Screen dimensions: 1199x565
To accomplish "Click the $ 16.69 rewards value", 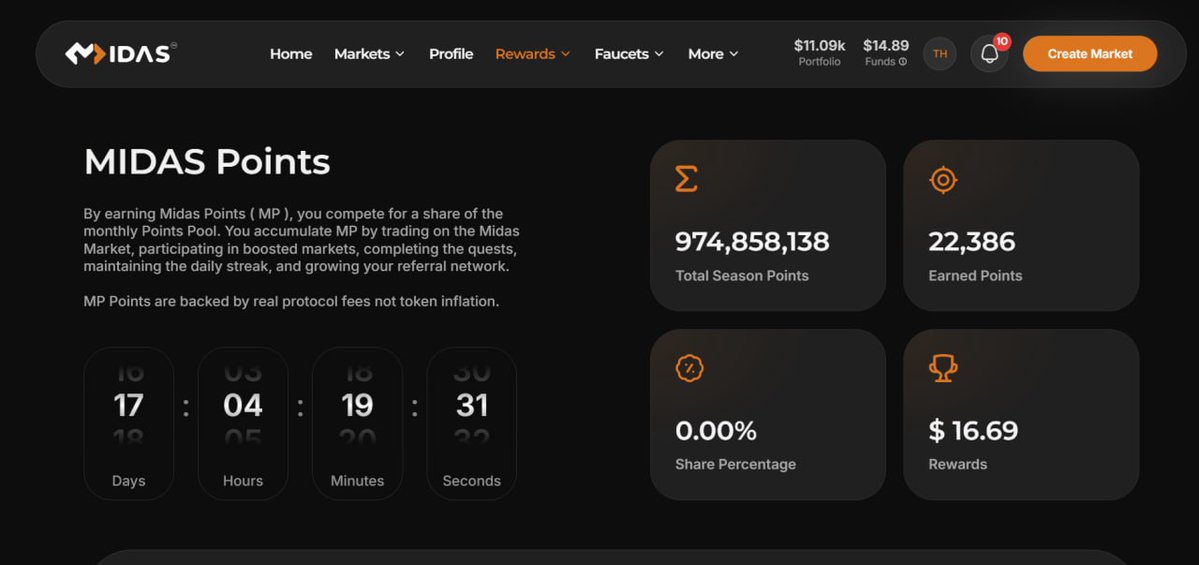I will [x=973, y=430].
